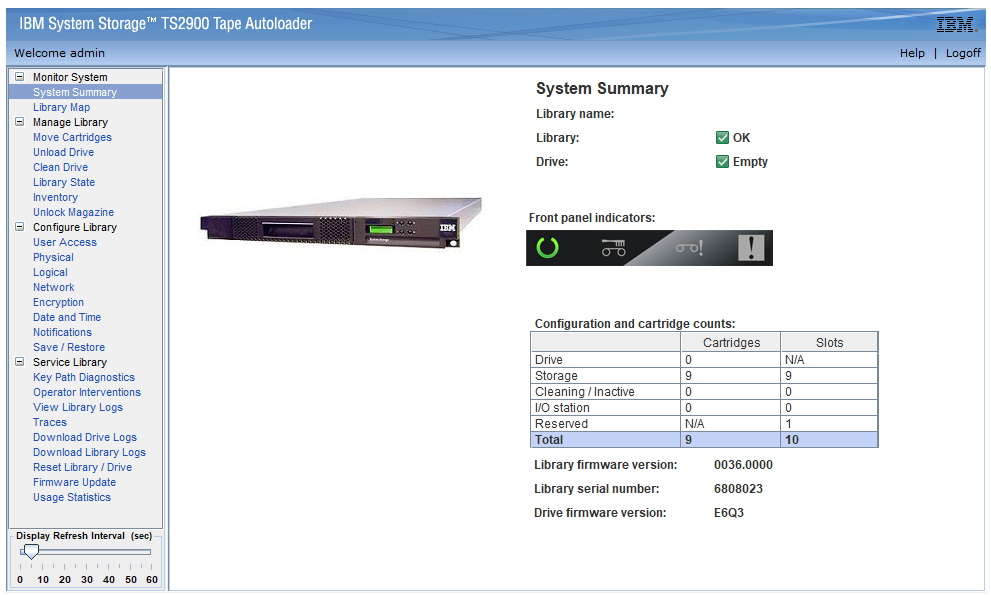Open the Unload Drive page
991x595 pixels.
coord(63,152)
